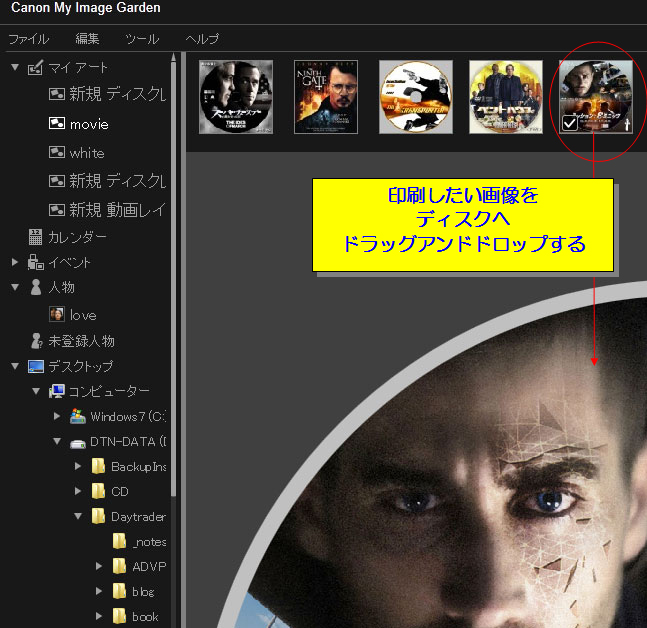This screenshot has height=628, width=647.
Task: Click the イベント icon
Action: click(35, 262)
